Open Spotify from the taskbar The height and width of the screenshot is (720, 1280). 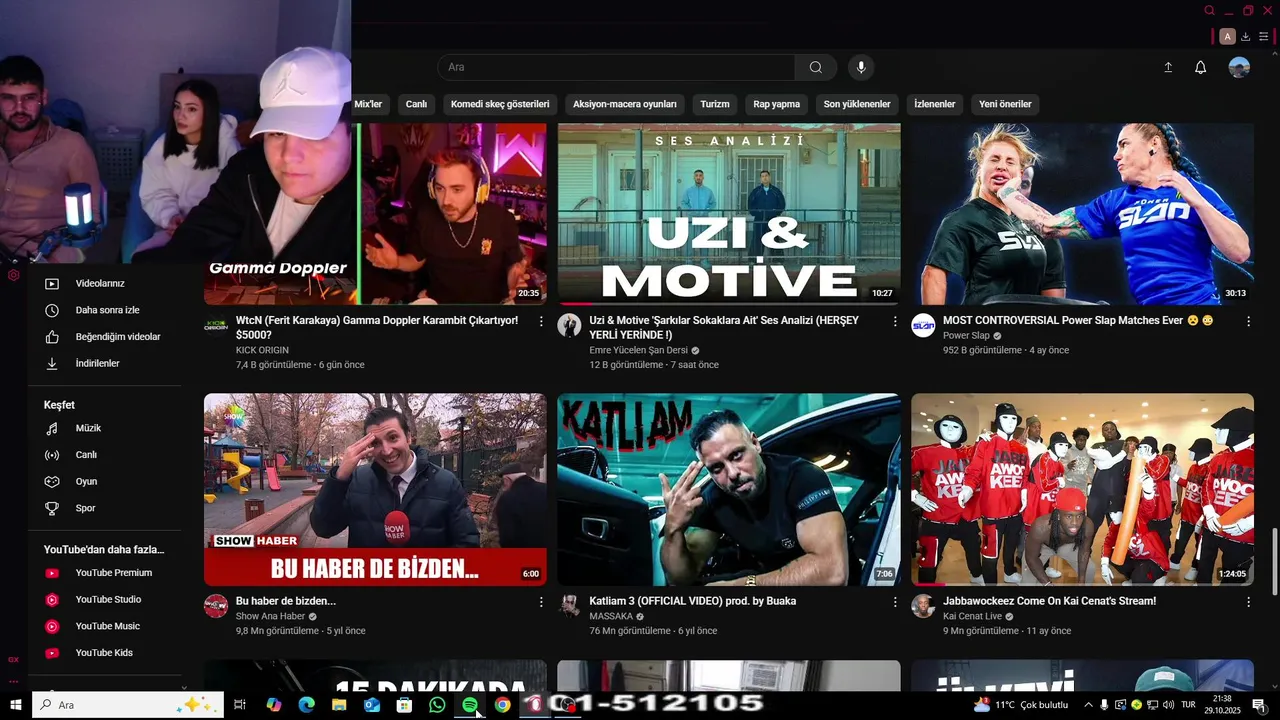[470, 705]
